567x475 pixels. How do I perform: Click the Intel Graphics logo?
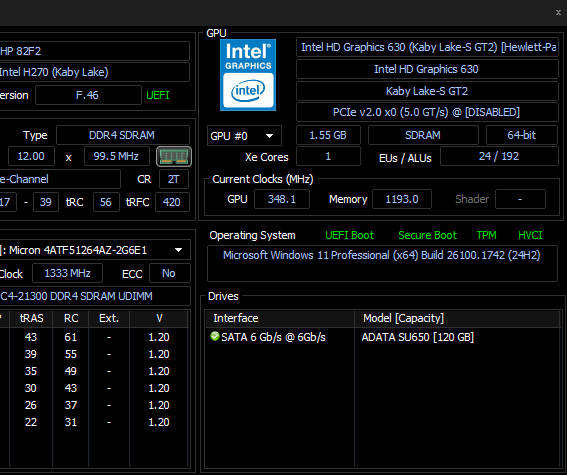click(x=248, y=75)
